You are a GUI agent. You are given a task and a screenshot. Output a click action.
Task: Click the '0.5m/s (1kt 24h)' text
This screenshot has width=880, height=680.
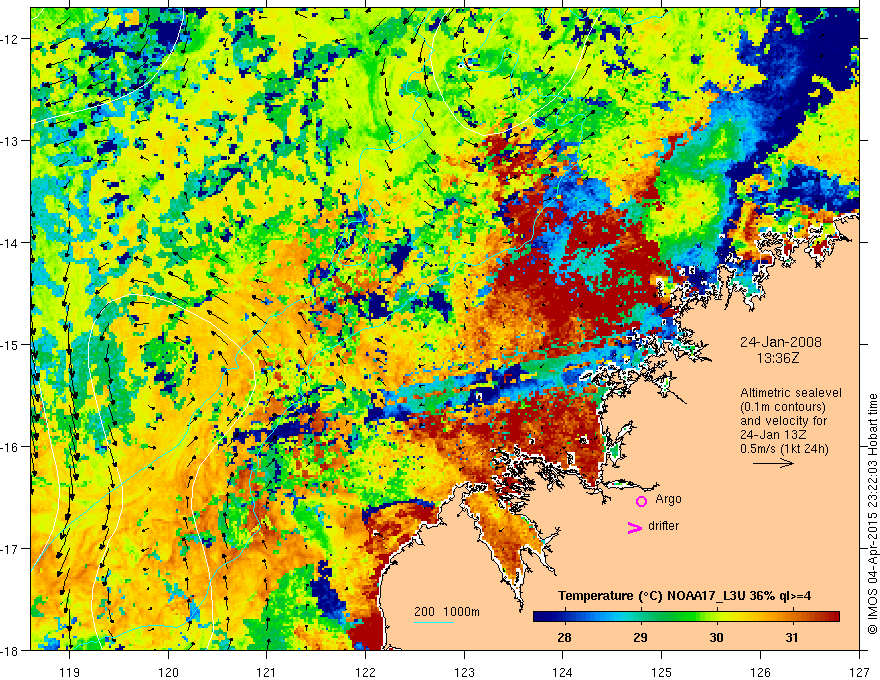coord(785,449)
